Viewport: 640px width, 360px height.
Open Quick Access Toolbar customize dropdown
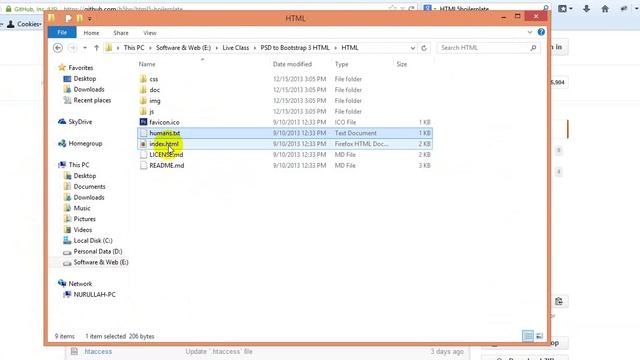[90, 19]
